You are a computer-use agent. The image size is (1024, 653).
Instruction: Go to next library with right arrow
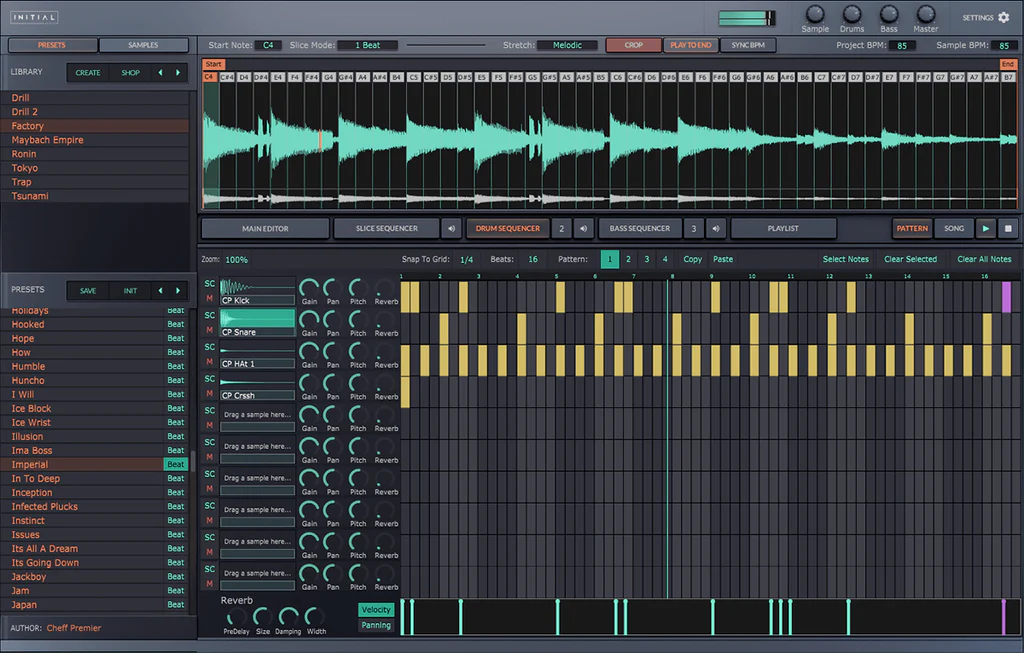tap(178, 72)
